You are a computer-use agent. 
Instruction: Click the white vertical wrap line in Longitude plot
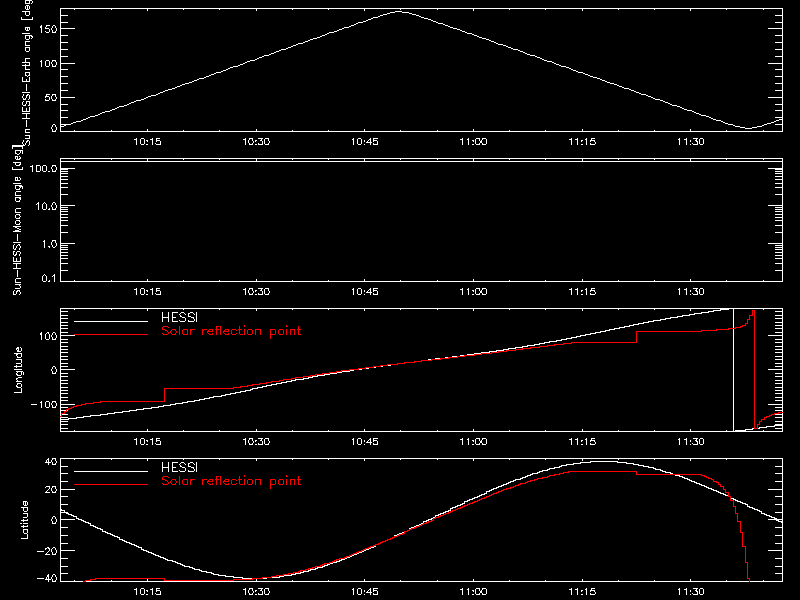[733, 370]
